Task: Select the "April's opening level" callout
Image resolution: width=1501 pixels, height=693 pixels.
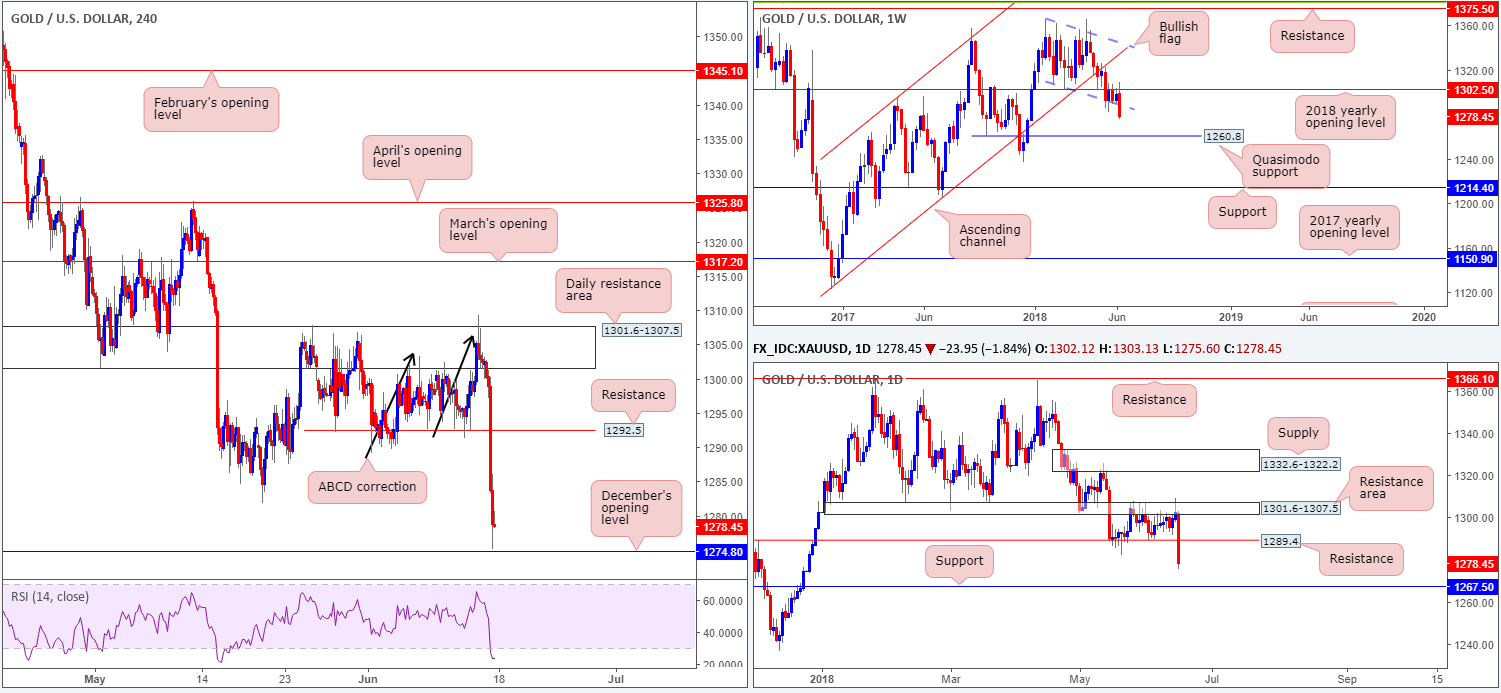Action: 416,159
